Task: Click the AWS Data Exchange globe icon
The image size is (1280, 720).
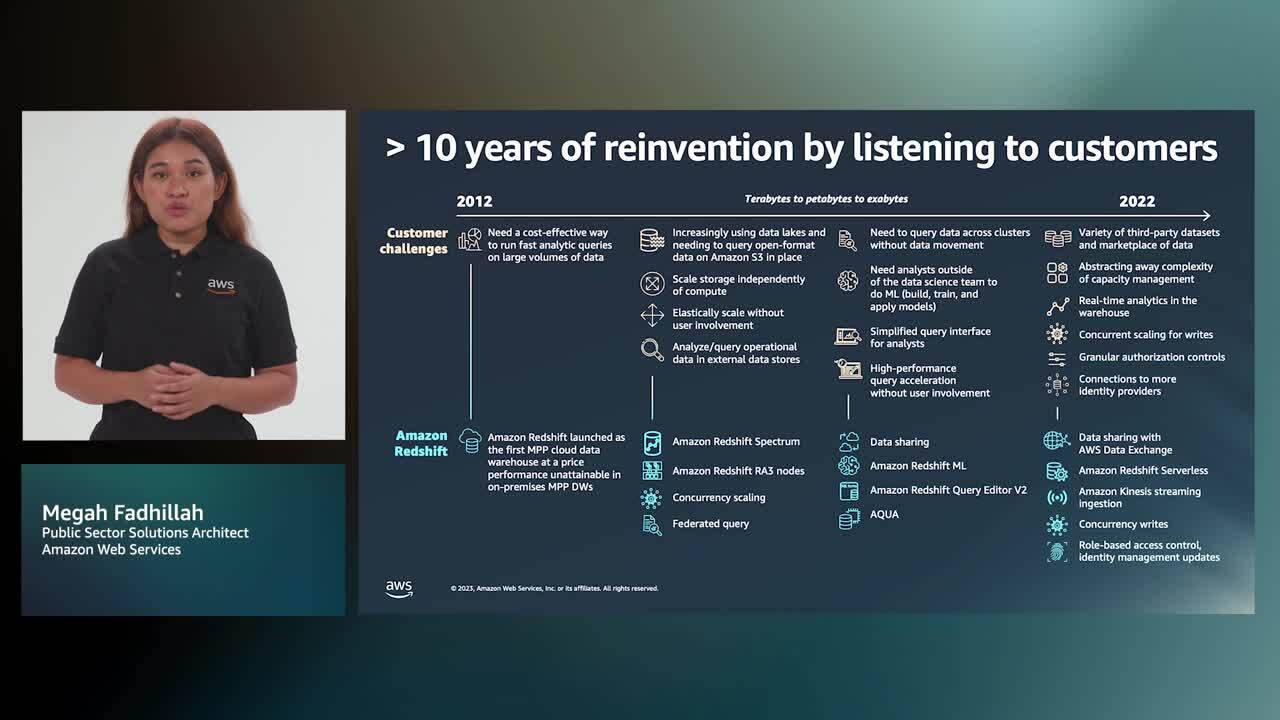Action: [x=1057, y=441]
